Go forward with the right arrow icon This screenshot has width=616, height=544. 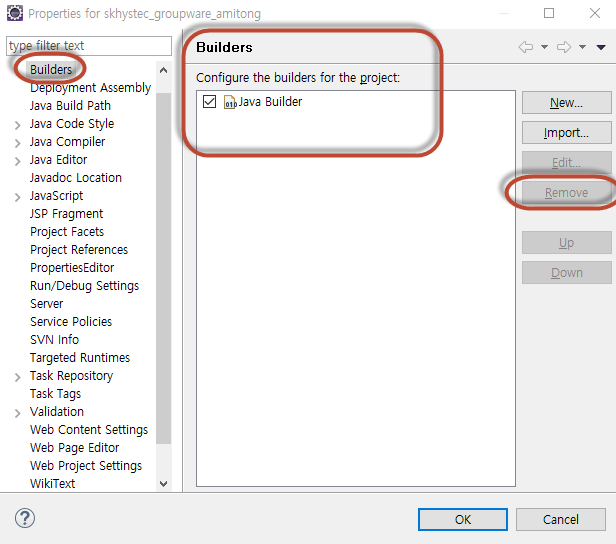click(x=564, y=47)
